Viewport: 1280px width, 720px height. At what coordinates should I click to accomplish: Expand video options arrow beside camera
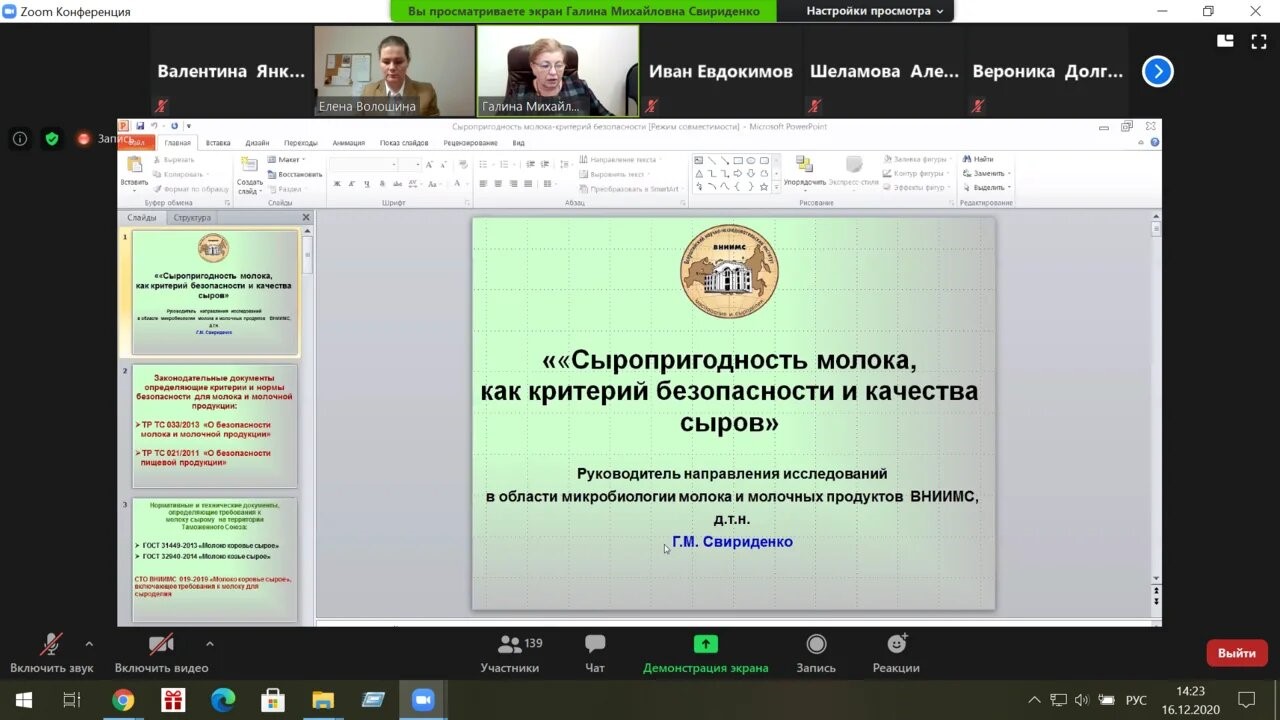tap(209, 644)
